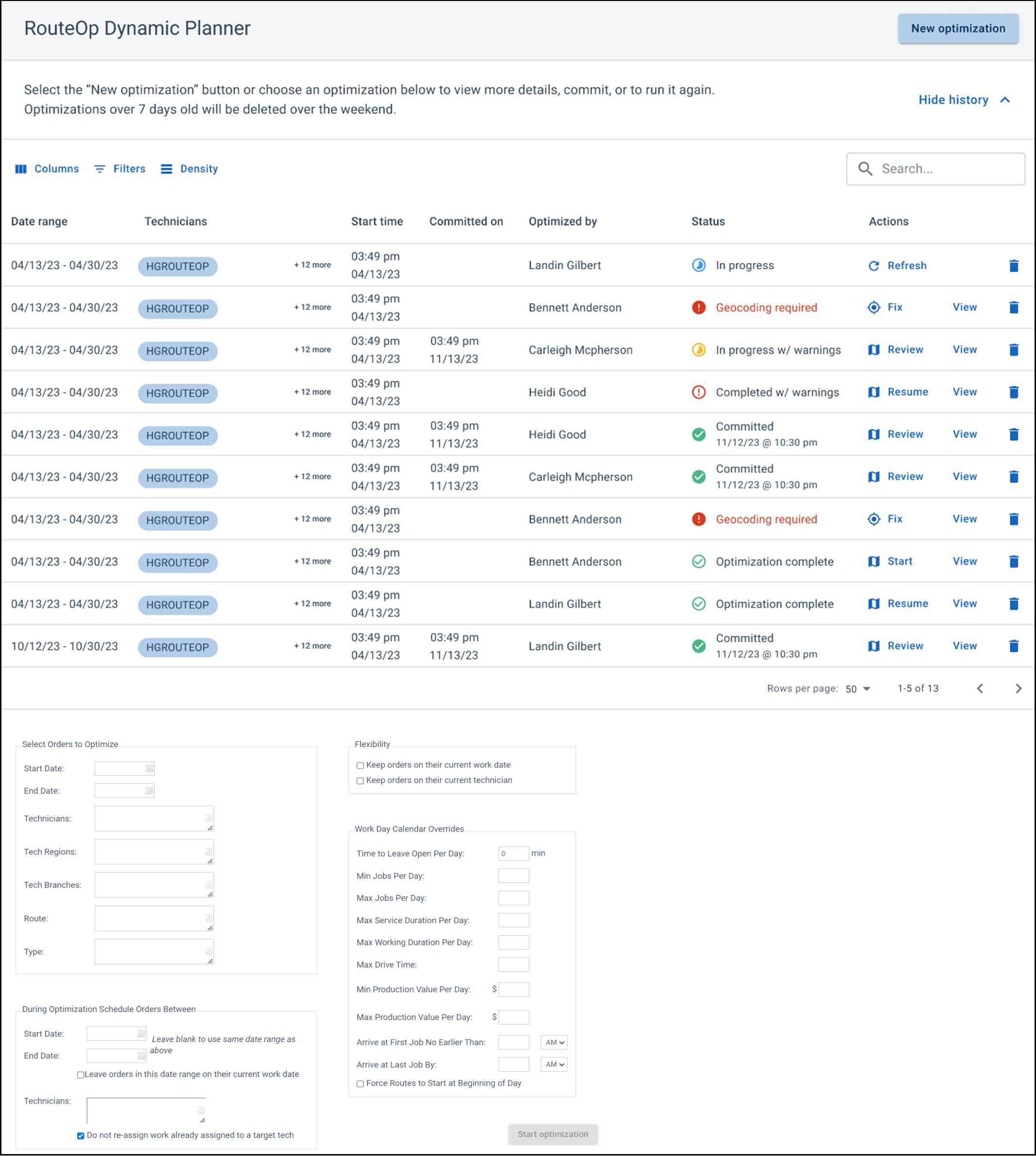The width and height of the screenshot is (1036, 1156).
Task: Click lookup icon in Tech Regions field
Action: tap(209, 851)
